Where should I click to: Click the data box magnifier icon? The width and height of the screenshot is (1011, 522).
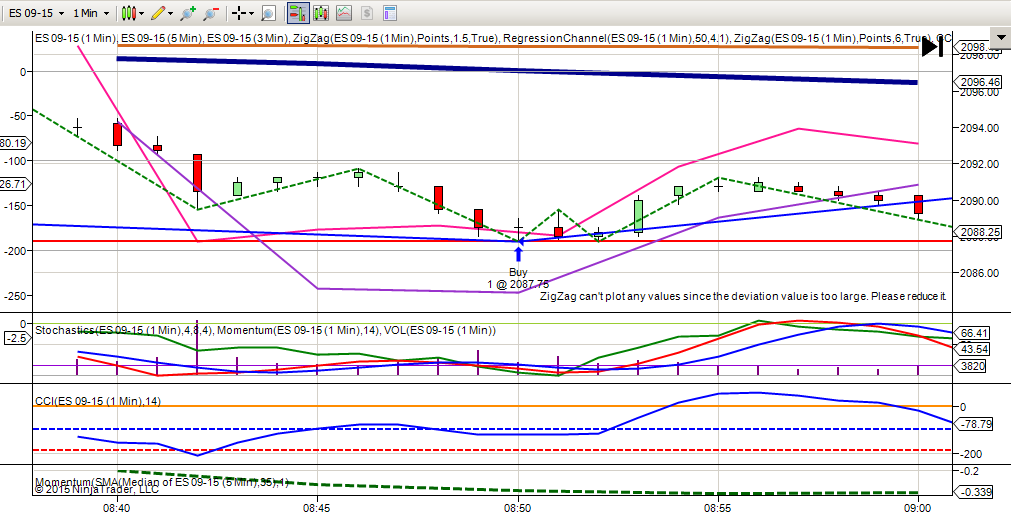click(268, 13)
